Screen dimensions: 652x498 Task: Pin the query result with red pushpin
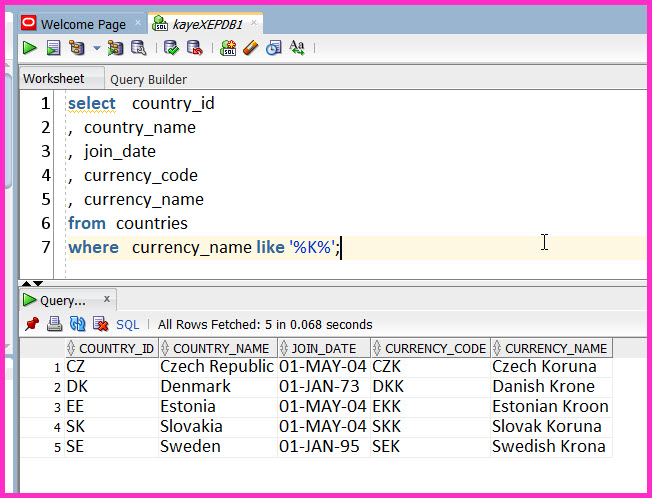(32, 324)
